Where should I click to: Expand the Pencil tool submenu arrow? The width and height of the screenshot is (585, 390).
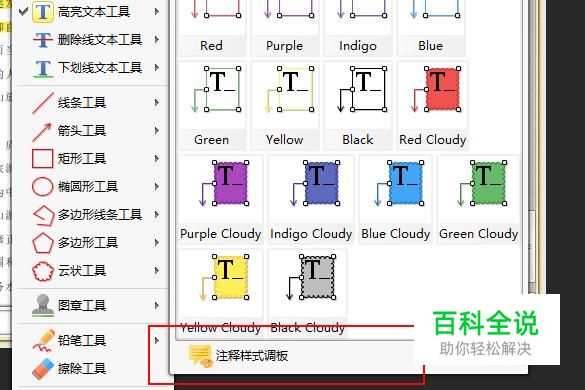tap(157, 340)
